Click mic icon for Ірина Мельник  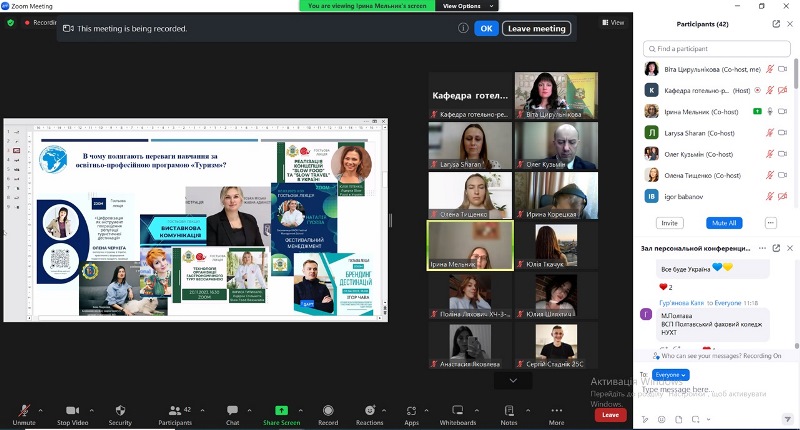(770, 111)
